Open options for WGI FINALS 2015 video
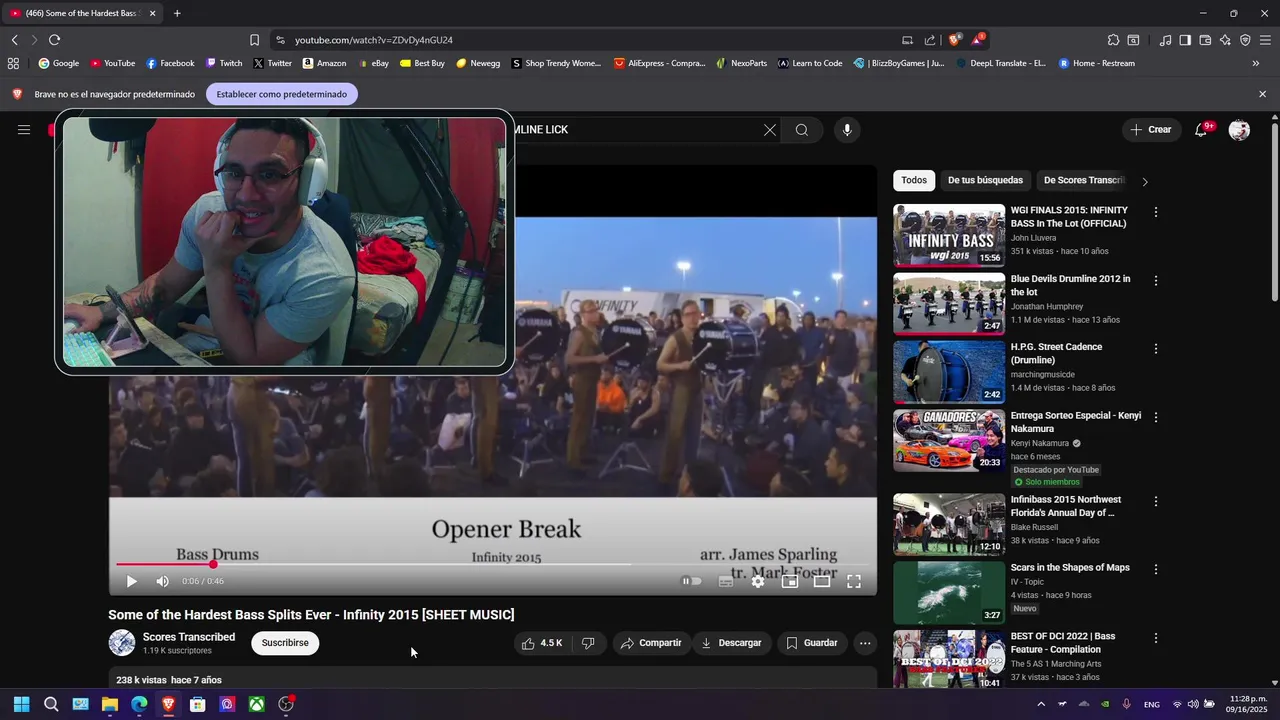Screen dimensions: 1280x720 click(x=1156, y=212)
